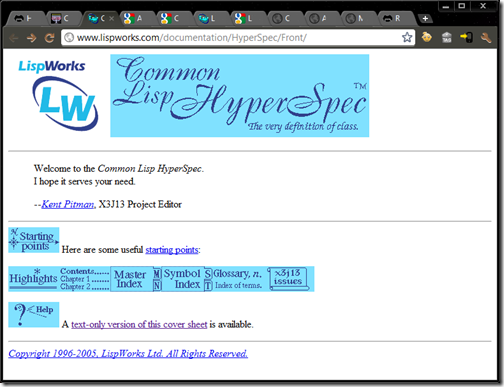Jump to letter T of Symbol Index
The height and width of the screenshot is (387, 504).
tap(208, 285)
